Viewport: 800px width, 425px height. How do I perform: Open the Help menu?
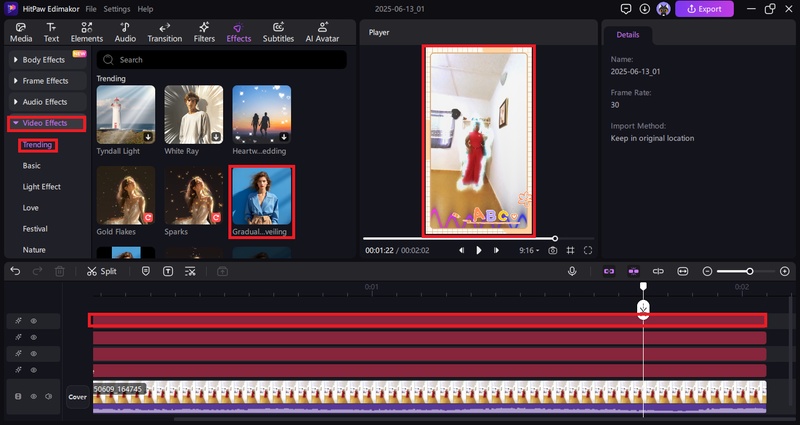[x=145, y=9]
